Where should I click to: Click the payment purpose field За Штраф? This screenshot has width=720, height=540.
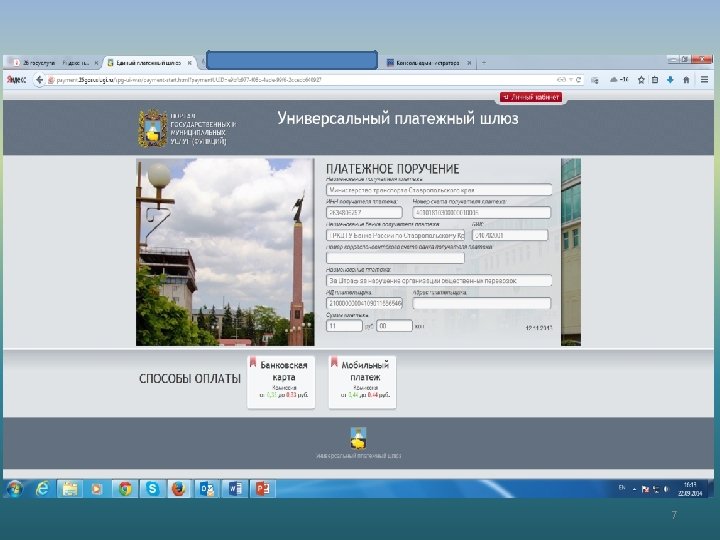point(439,280)
